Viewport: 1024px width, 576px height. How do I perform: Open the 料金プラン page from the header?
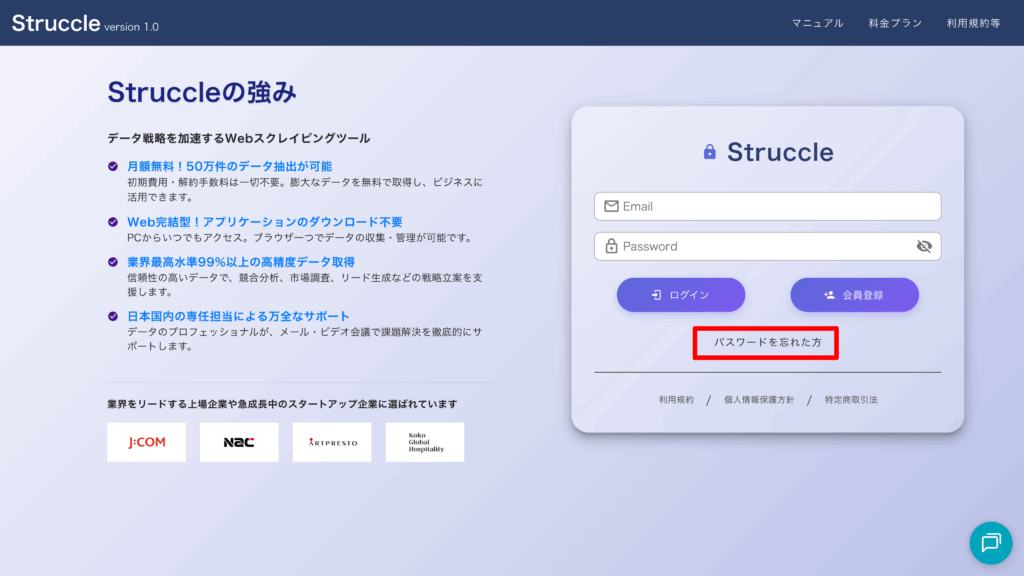click(895, 23)
